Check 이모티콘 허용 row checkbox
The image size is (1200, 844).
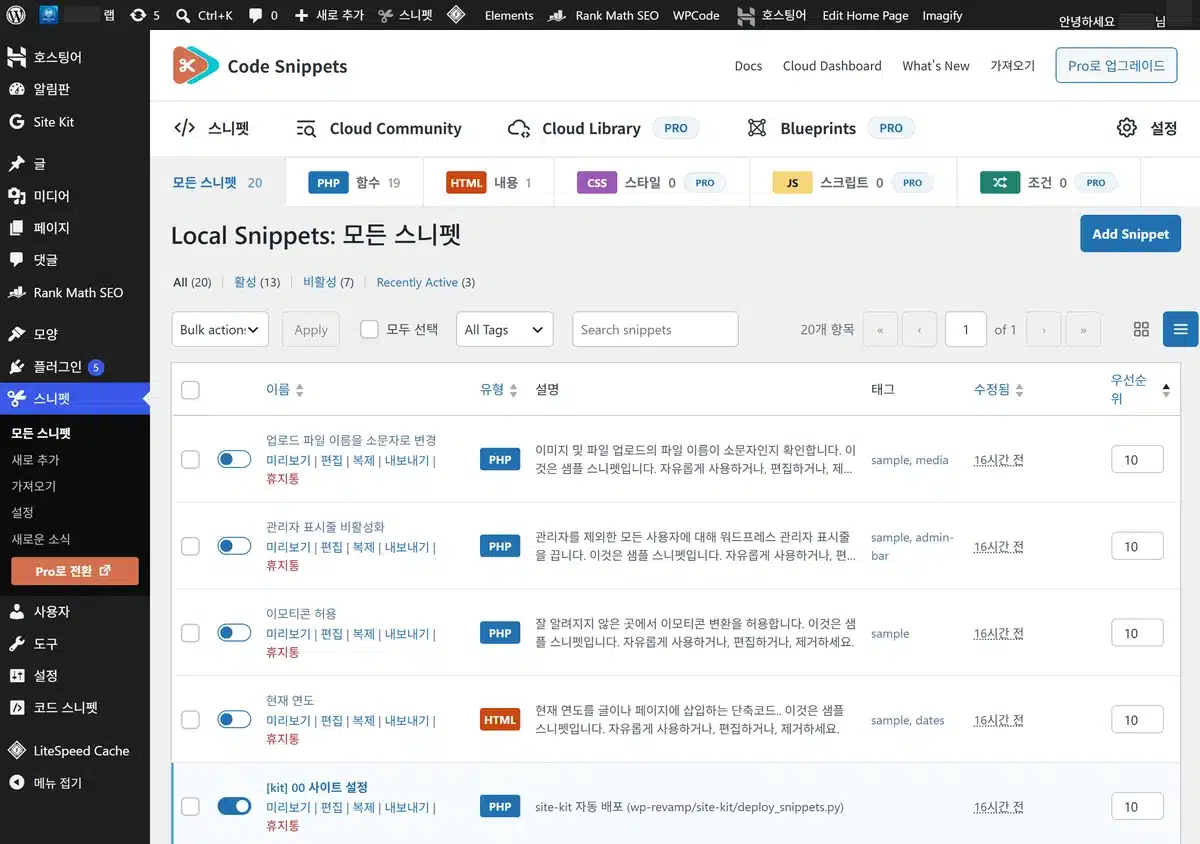pyautogui.click(x=190, y=633)
